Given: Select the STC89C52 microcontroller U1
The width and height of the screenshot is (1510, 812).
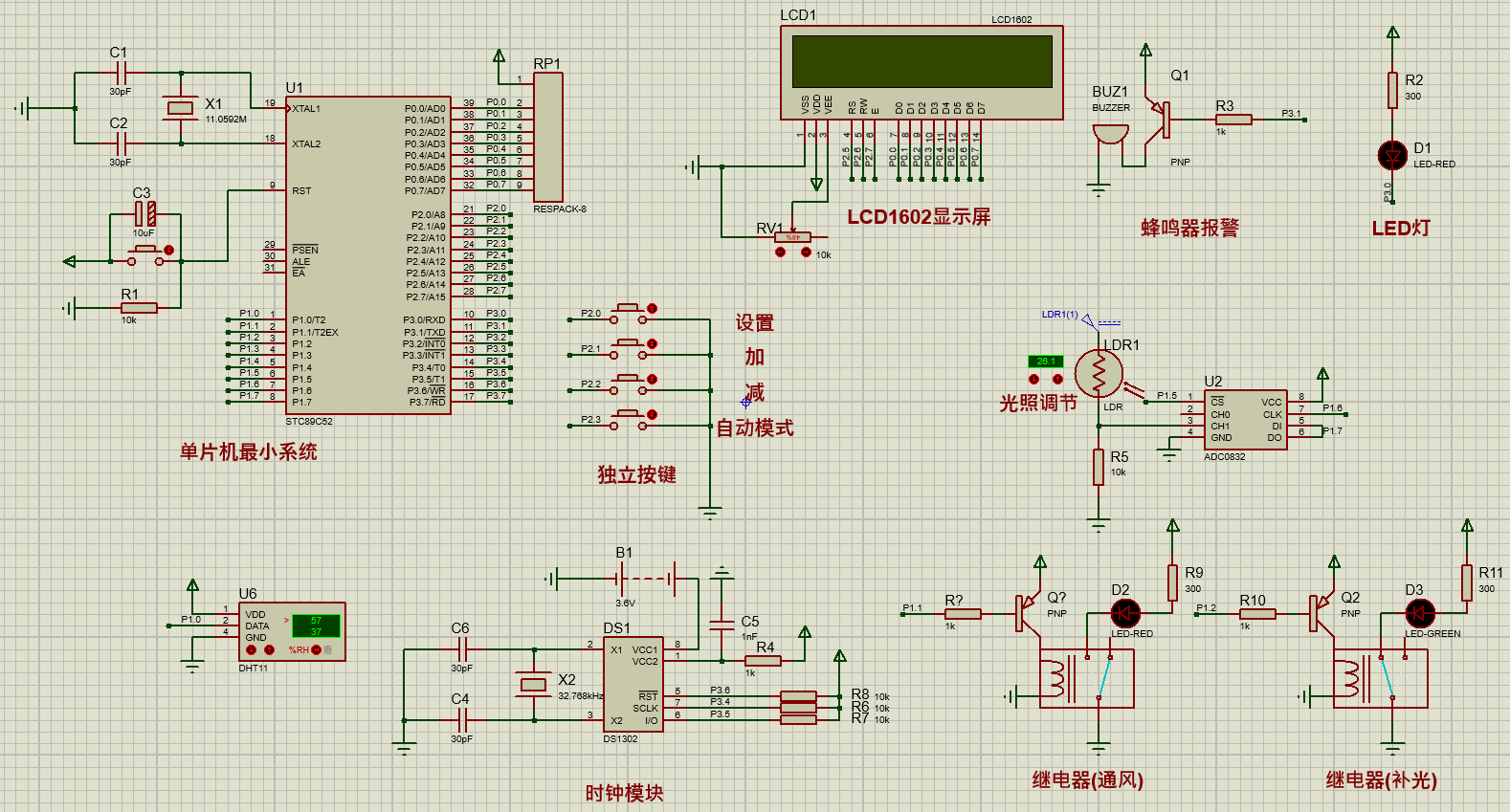Looking at the screenshot, I should (369, 254).
